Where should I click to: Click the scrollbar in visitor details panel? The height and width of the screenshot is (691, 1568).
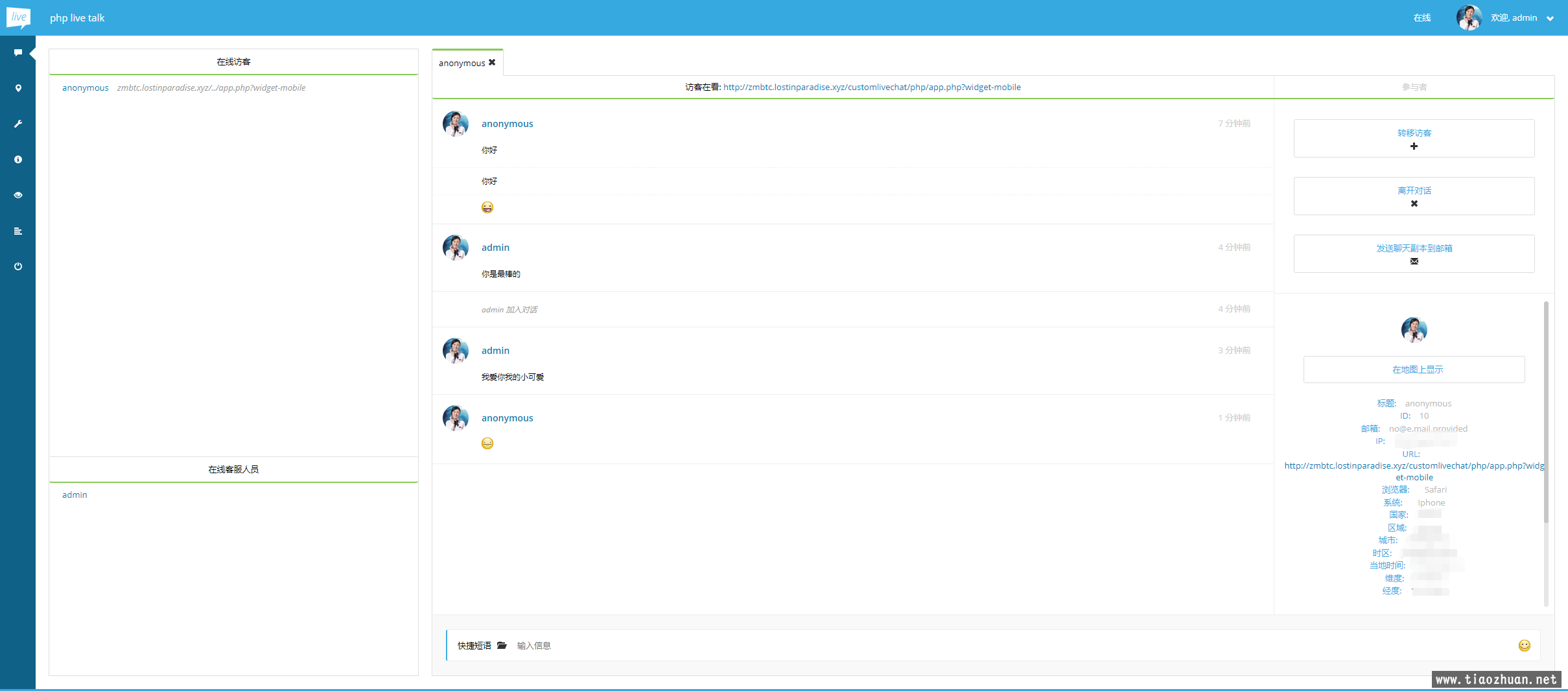pyautogui.click(x=1546, y=412)
